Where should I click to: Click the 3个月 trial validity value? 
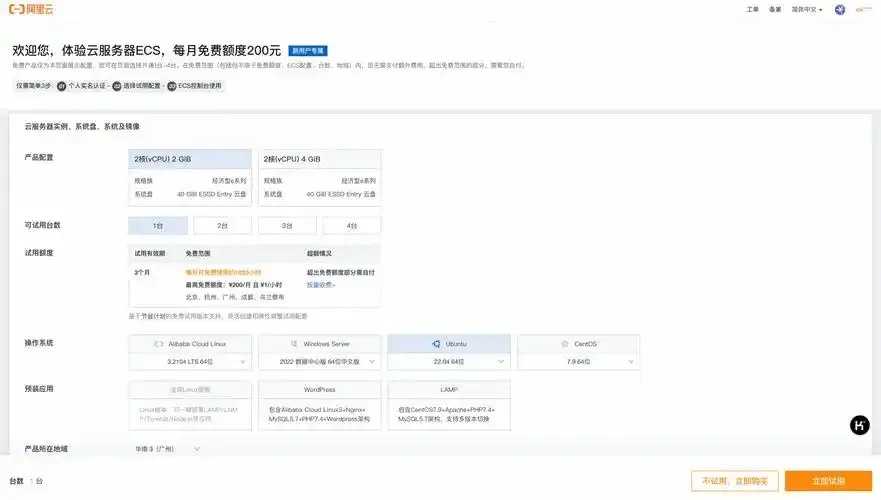pos(142,272)
